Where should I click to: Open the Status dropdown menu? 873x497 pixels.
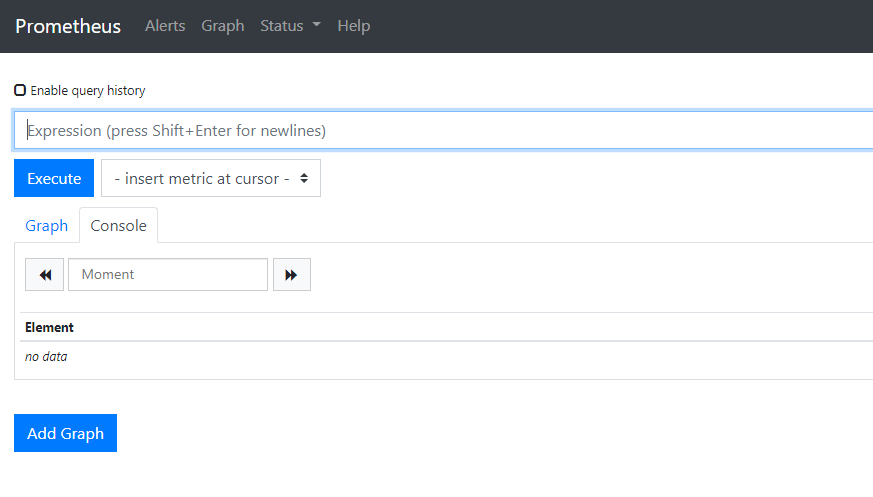(282, 26)
